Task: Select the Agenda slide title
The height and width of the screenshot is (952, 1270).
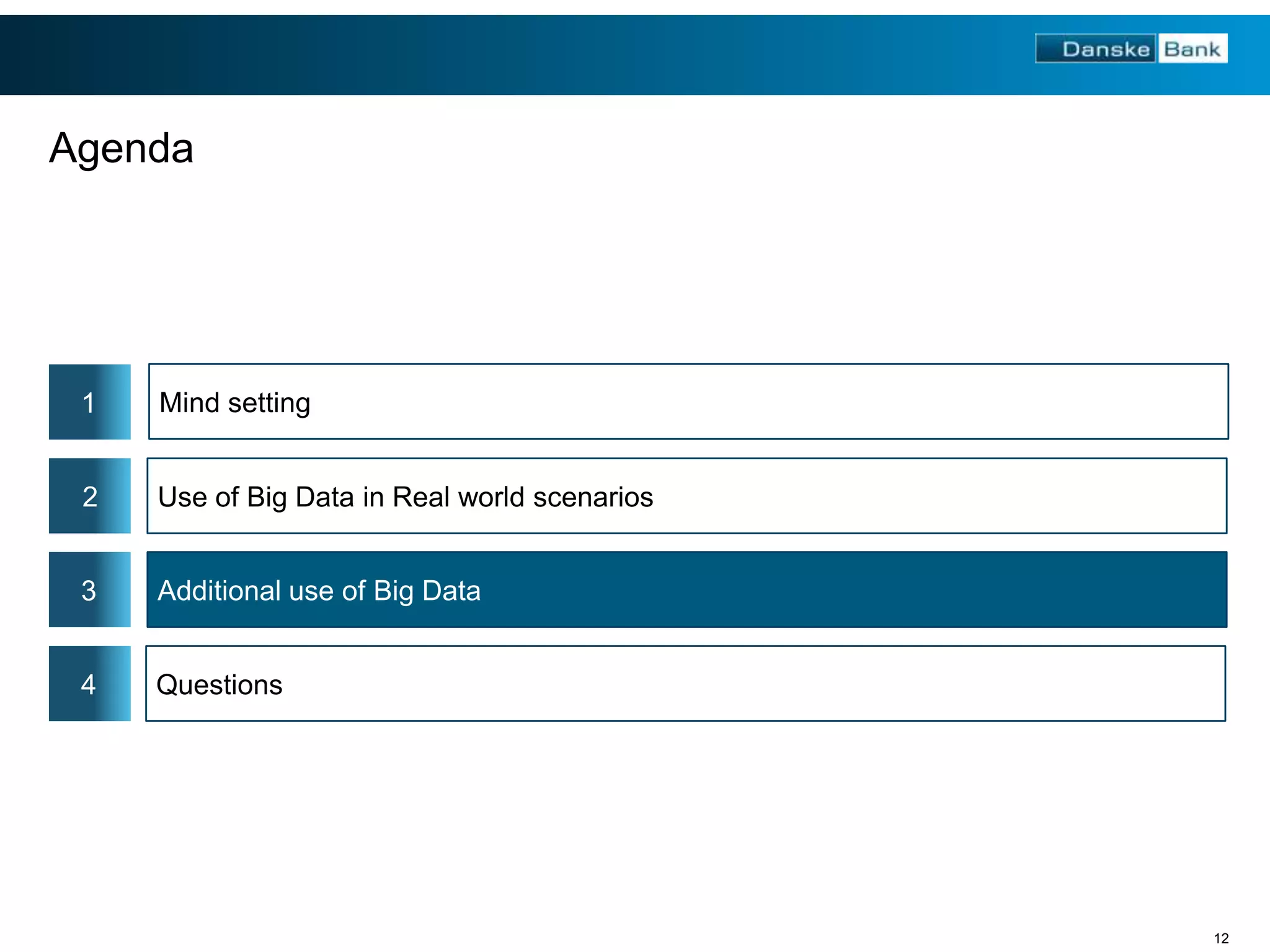Action: (122, 149)
